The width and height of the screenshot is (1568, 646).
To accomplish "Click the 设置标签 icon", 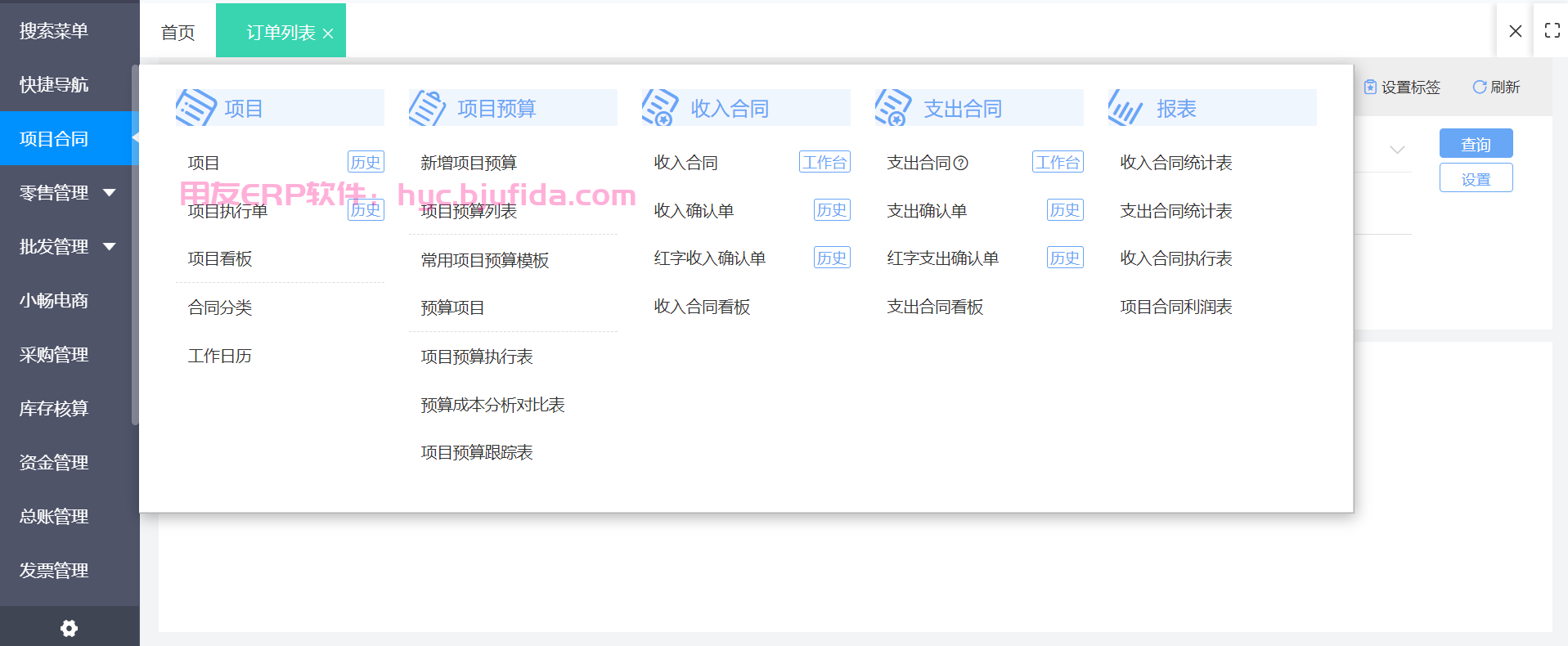I will pos(1370,87).
